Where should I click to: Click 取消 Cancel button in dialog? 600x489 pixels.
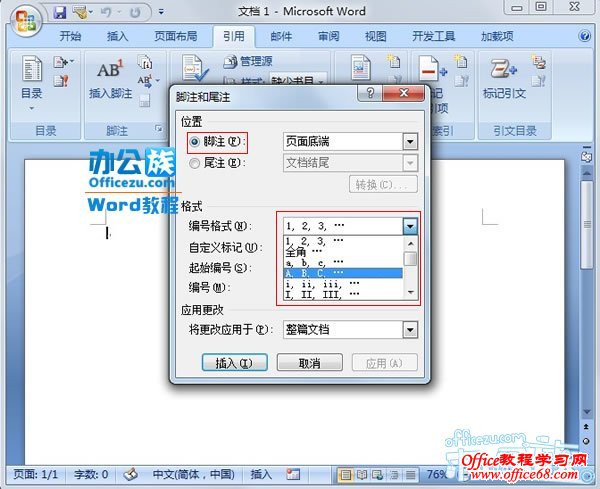coord(310,362)
